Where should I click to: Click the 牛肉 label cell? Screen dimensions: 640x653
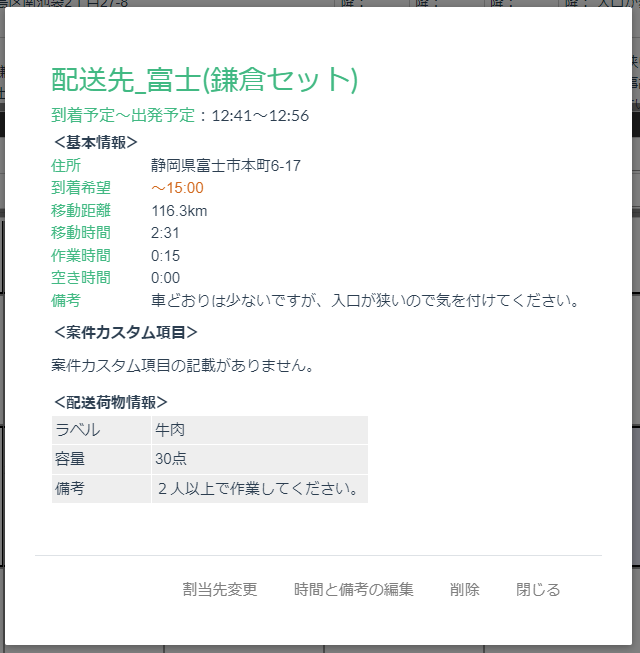(x=170, y=430)
